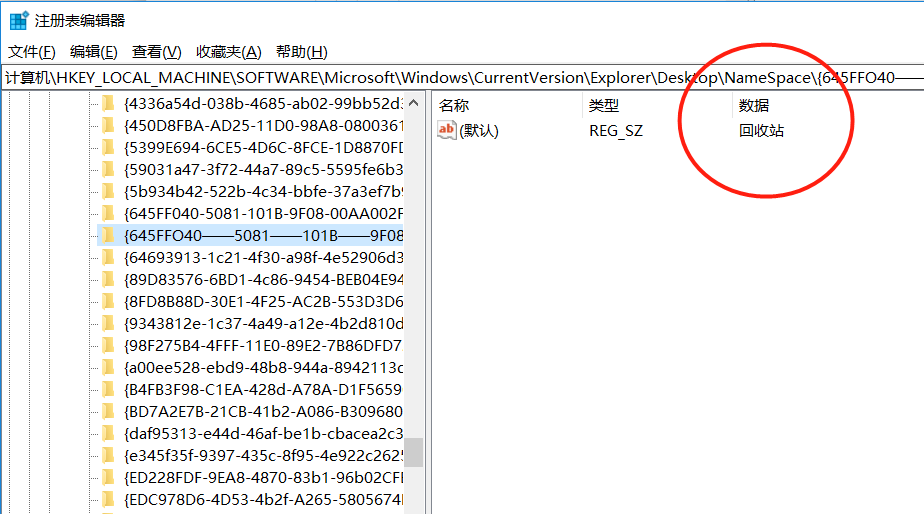Click the registry path address bar

click(463, 78)
